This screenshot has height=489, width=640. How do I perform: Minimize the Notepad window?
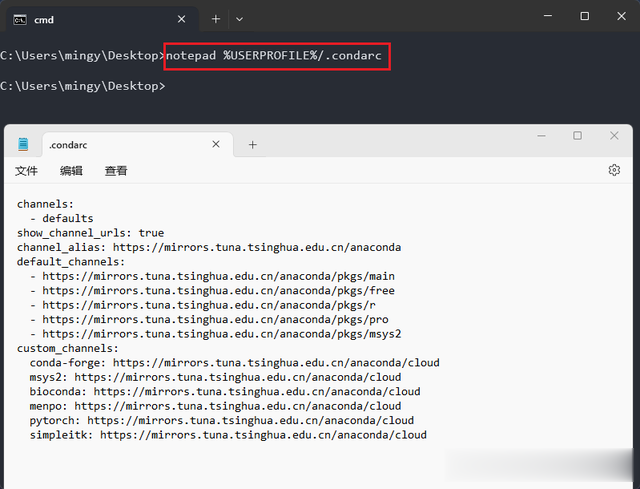[x=541, y=136]
